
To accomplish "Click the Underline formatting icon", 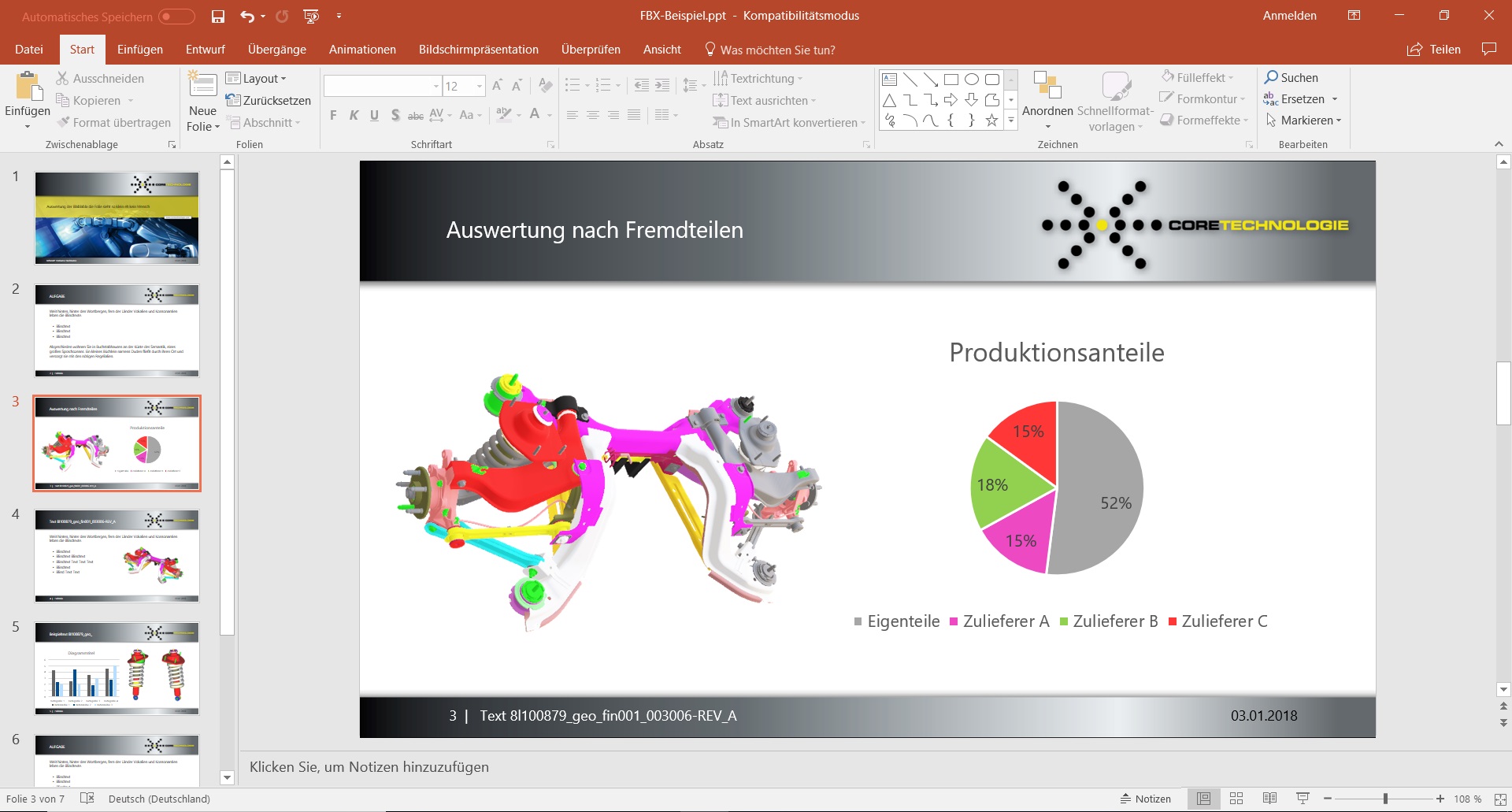I will coord(374,115).
